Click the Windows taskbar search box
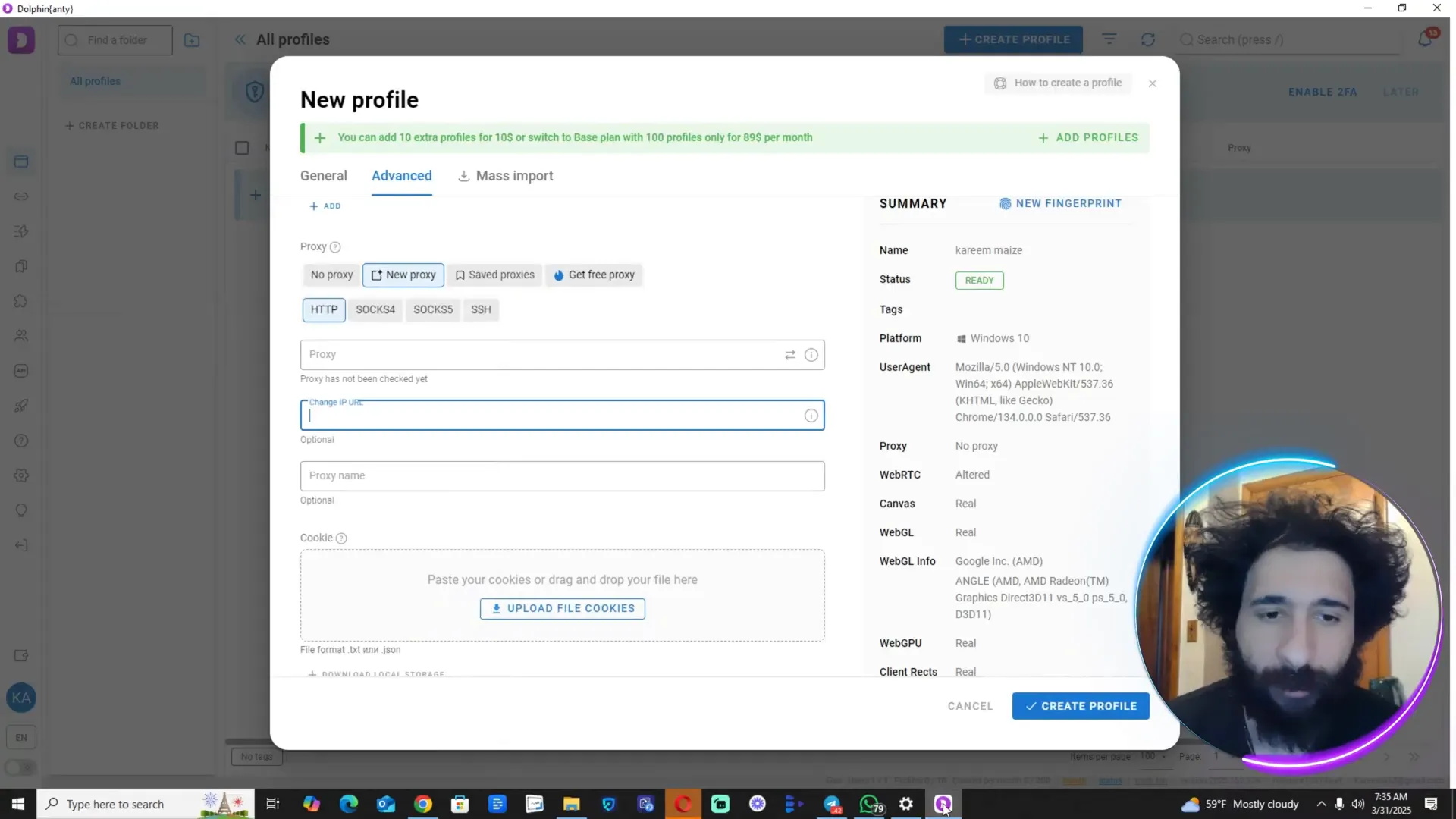The image size is (1456, 819). [x=145, y=804]
